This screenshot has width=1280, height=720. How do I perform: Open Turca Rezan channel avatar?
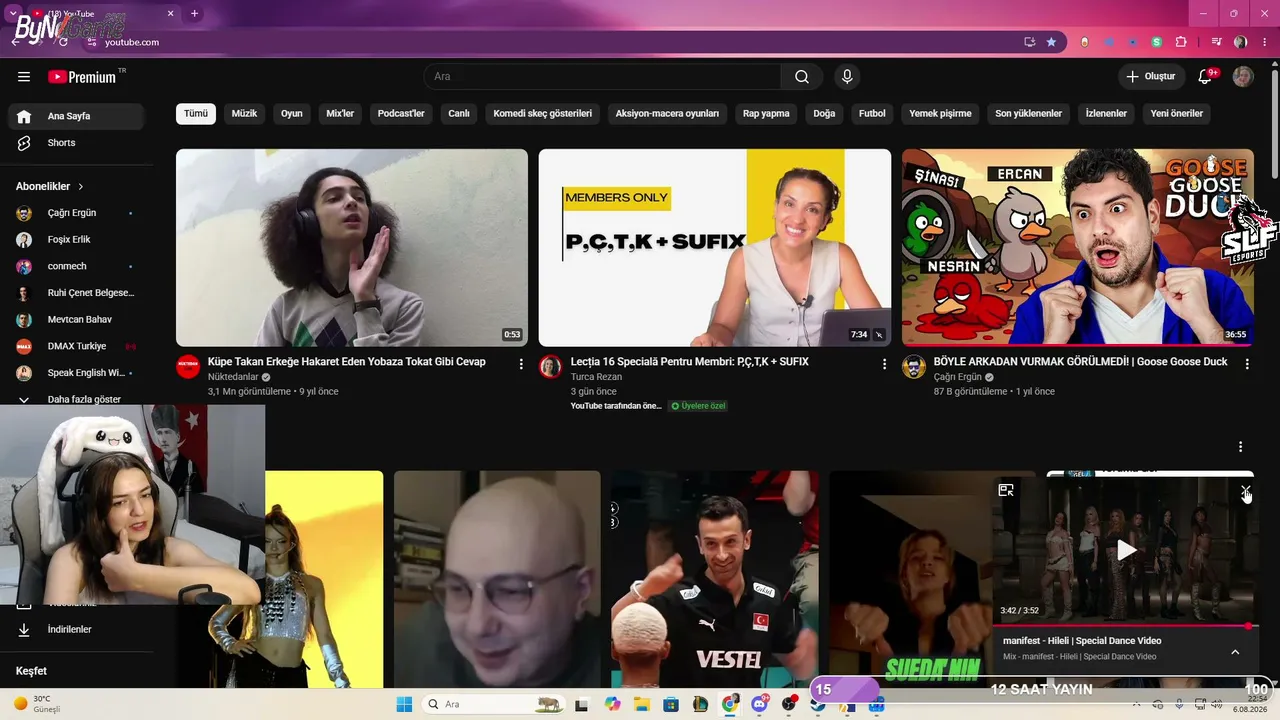point(550,366)
